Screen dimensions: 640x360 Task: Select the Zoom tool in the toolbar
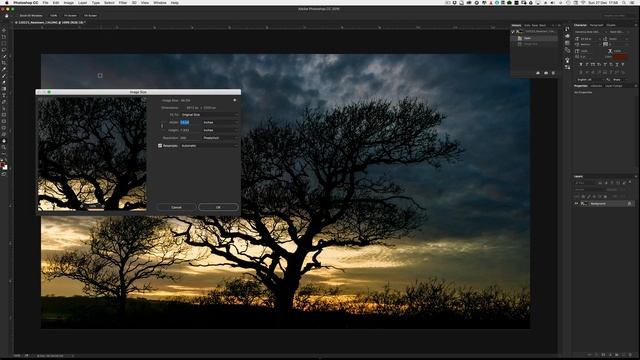pyautogui.click(x=4, y=147)
